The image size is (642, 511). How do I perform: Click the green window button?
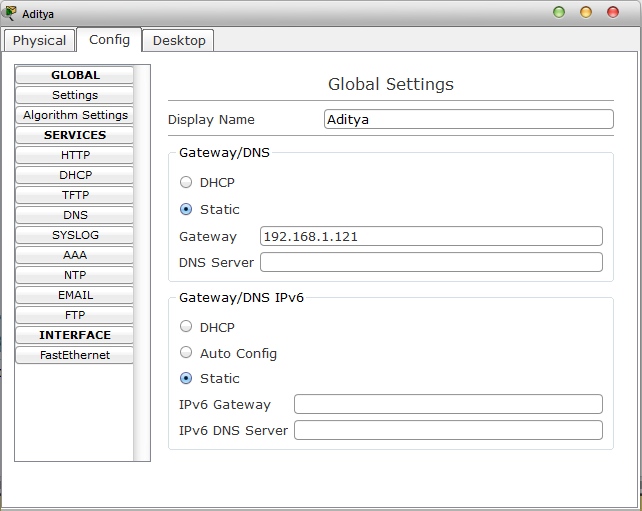point(559,12)
